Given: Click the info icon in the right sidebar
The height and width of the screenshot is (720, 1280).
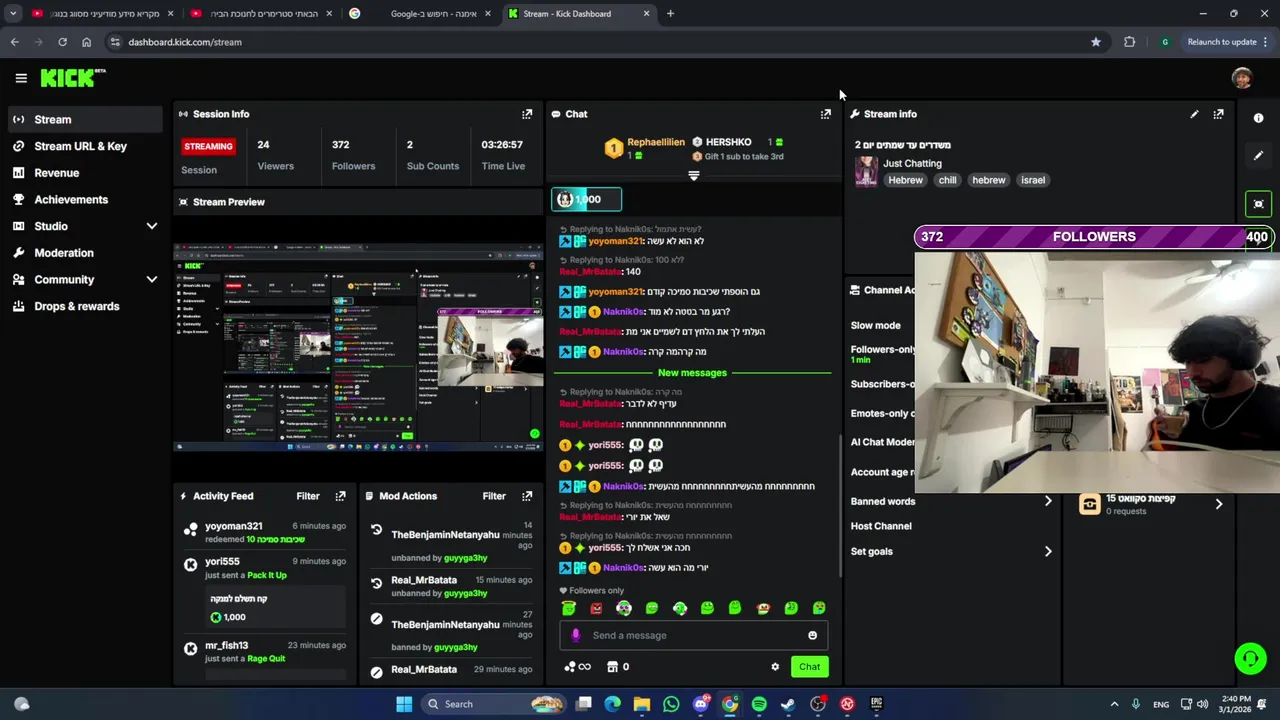Looking at the screenshot, I should (1258, 118).
